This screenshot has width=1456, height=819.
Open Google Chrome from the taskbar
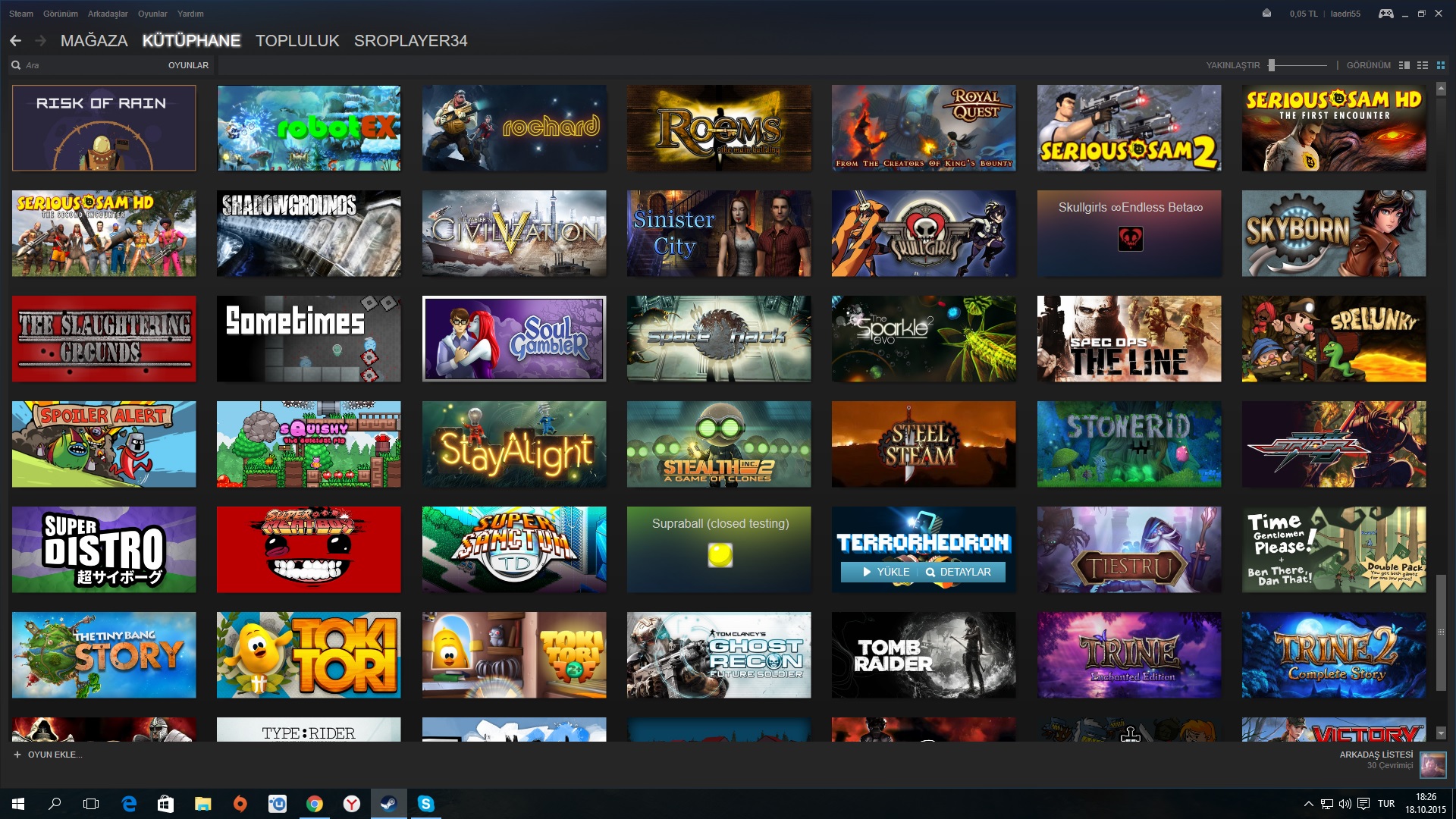(315, 804)
